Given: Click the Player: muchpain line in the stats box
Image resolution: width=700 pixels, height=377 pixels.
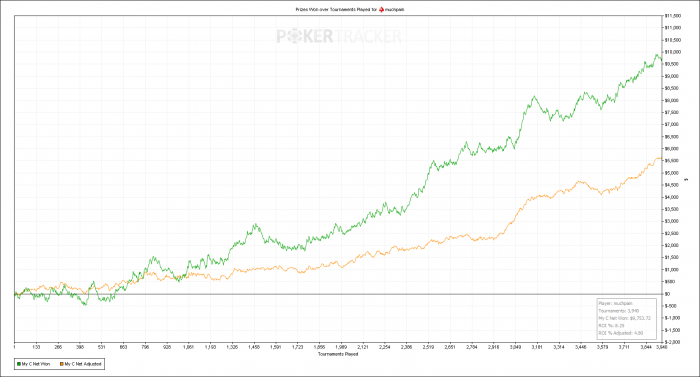Looking at the screenshot, I should 616,303.
